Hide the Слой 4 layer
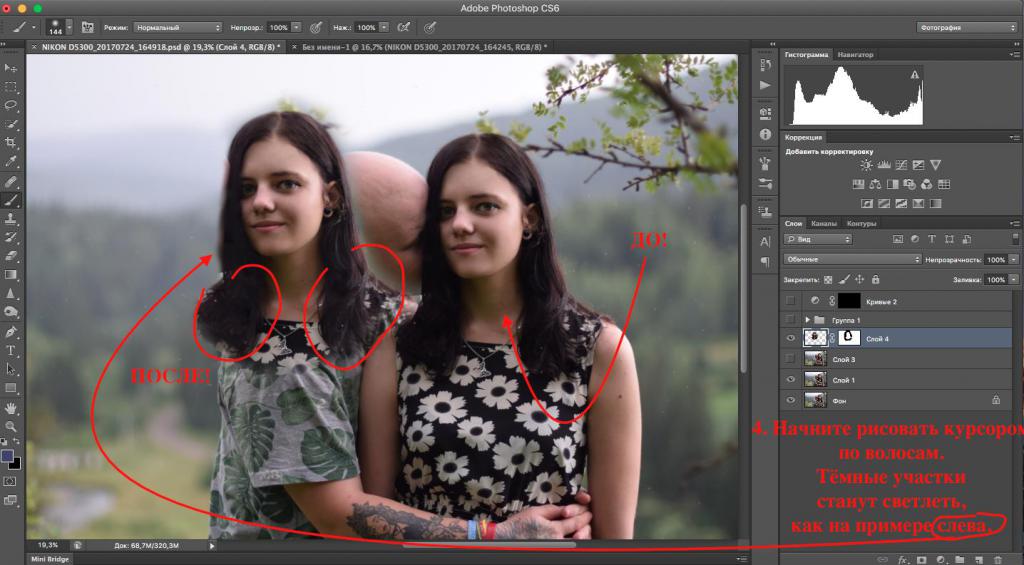The image size is (1024, 565). pos(791,338)
